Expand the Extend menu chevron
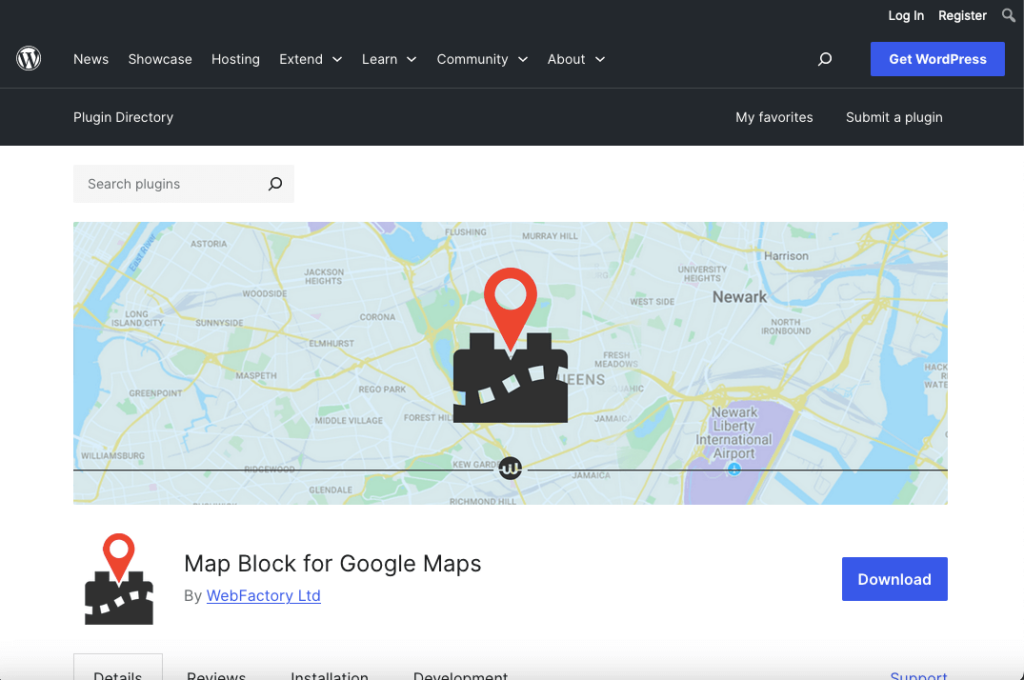 click(x=337, y=59)
